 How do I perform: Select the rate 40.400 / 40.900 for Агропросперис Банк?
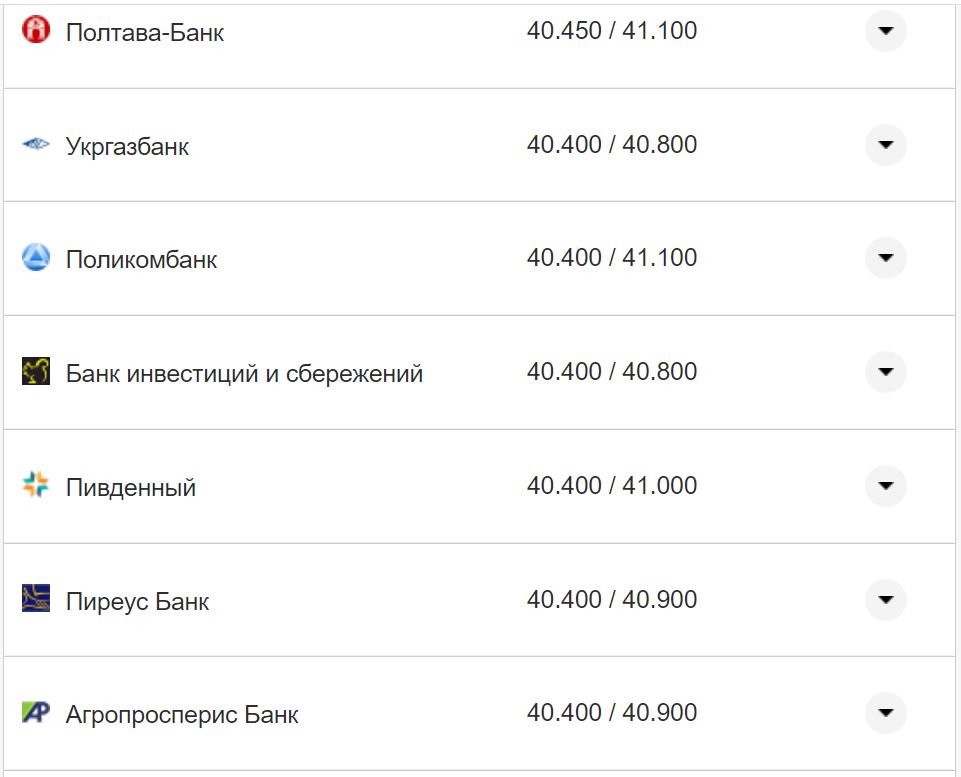tap(614, 713)
